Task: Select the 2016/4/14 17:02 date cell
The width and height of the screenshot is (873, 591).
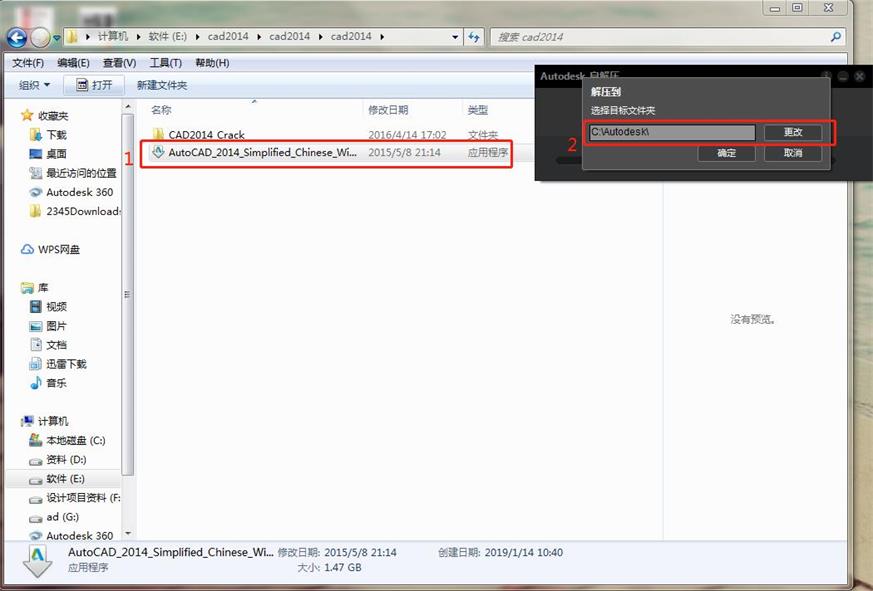Action: click(x=407, y=135)
